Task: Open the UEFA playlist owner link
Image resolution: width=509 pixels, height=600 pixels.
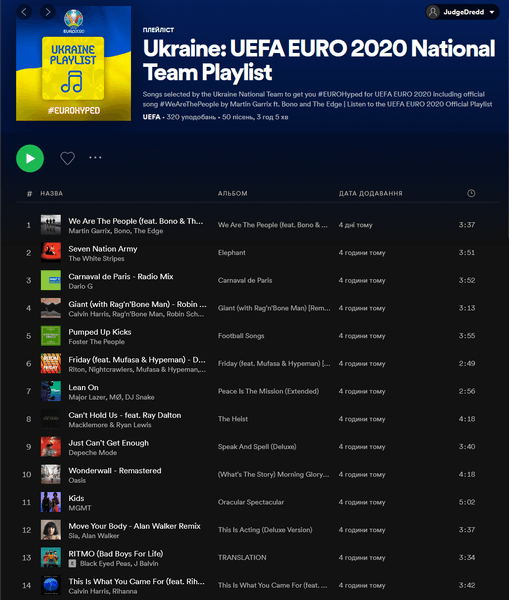Action: pos(152,117)
